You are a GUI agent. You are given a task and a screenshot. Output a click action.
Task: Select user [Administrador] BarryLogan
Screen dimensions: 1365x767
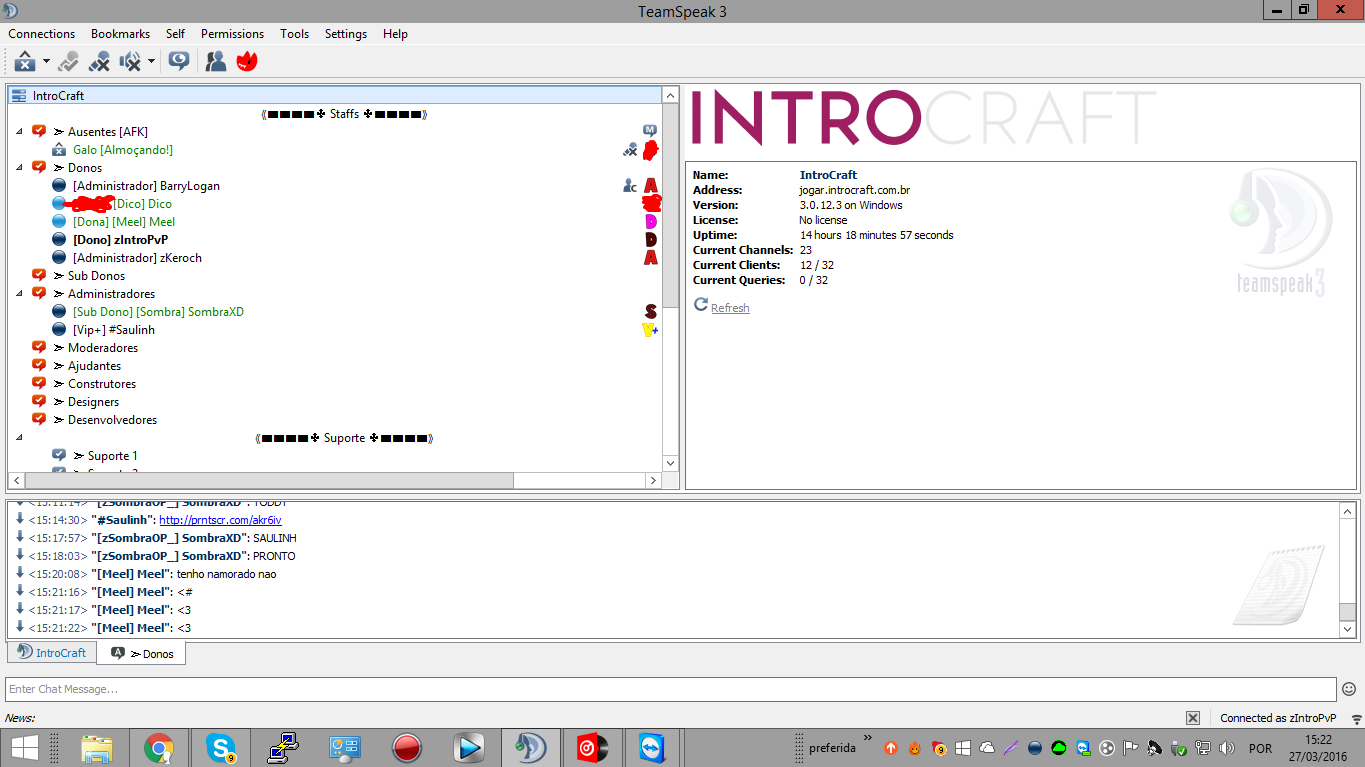146,186
